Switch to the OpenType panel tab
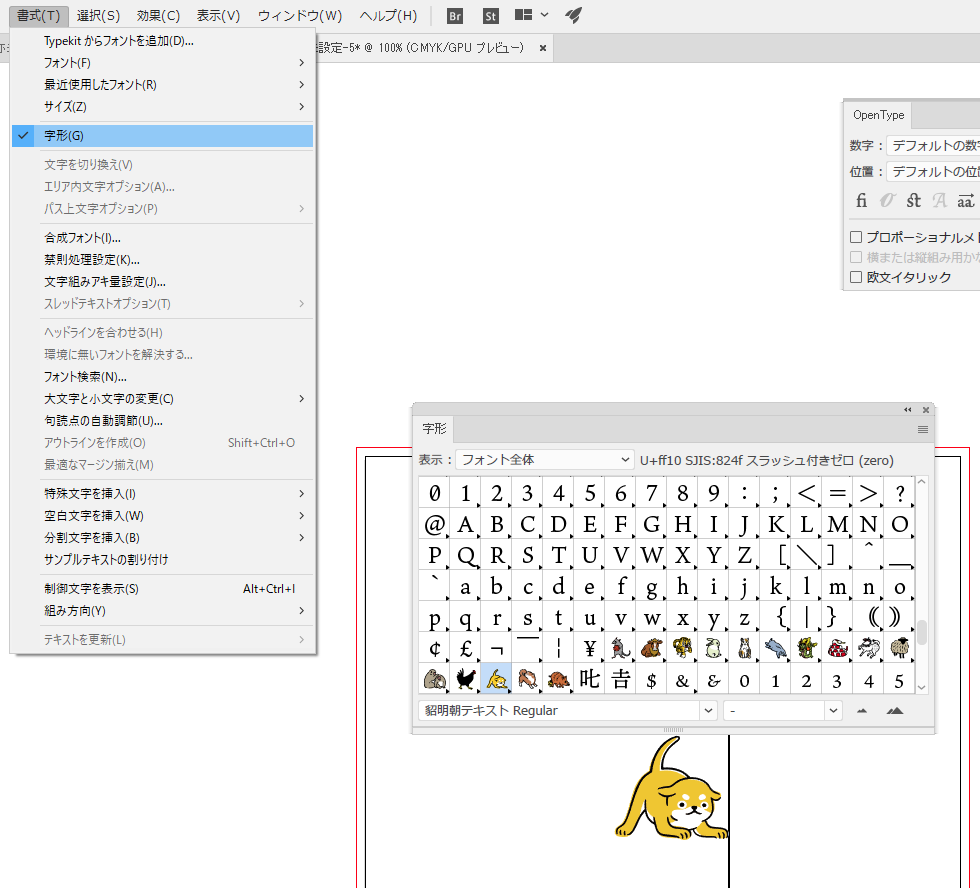Screen dimensions: 980x888 tap(878, 115)
